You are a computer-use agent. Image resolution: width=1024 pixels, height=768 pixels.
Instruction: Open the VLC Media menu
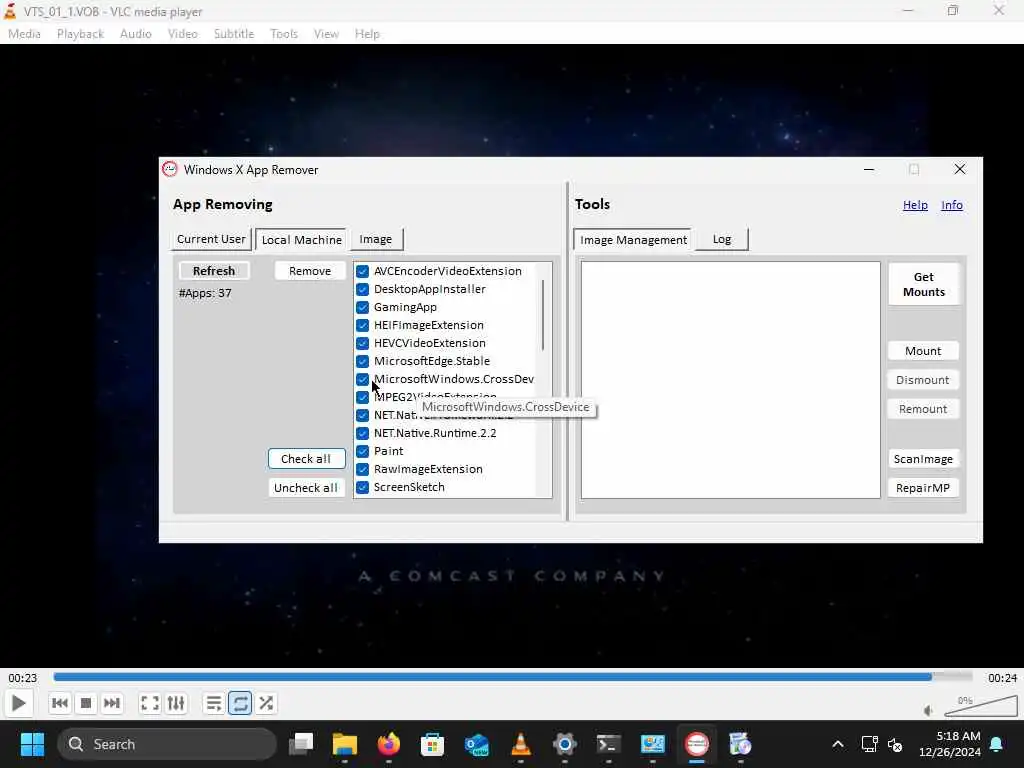point(24,34)
